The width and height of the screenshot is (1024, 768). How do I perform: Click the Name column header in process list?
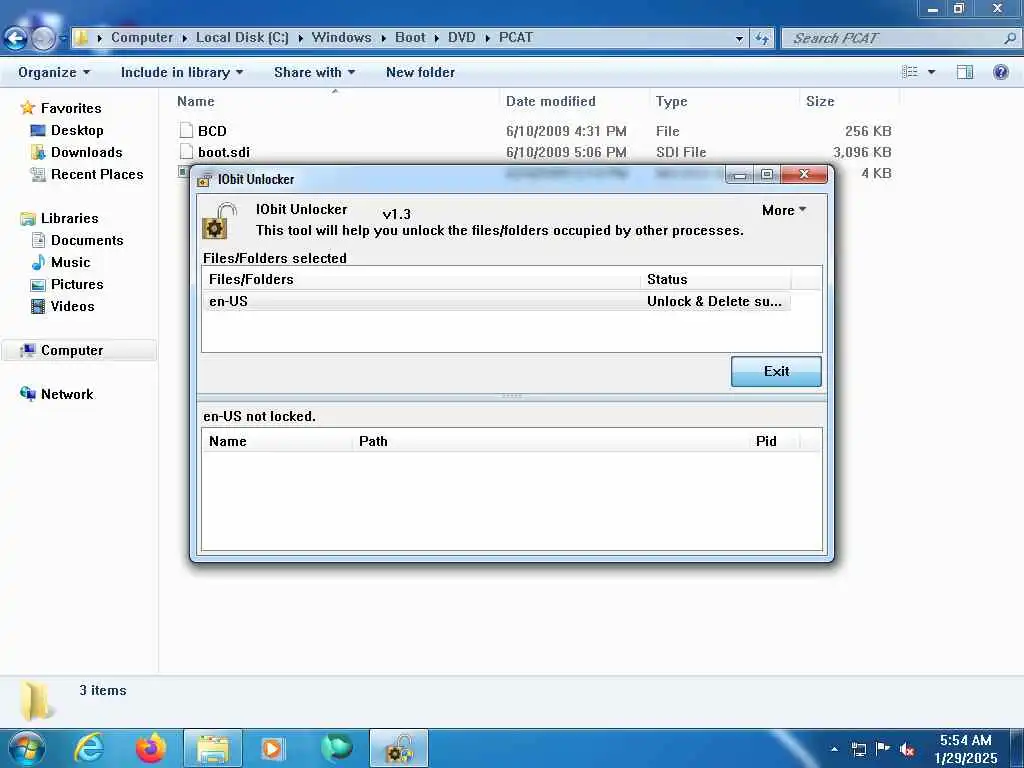227,441
